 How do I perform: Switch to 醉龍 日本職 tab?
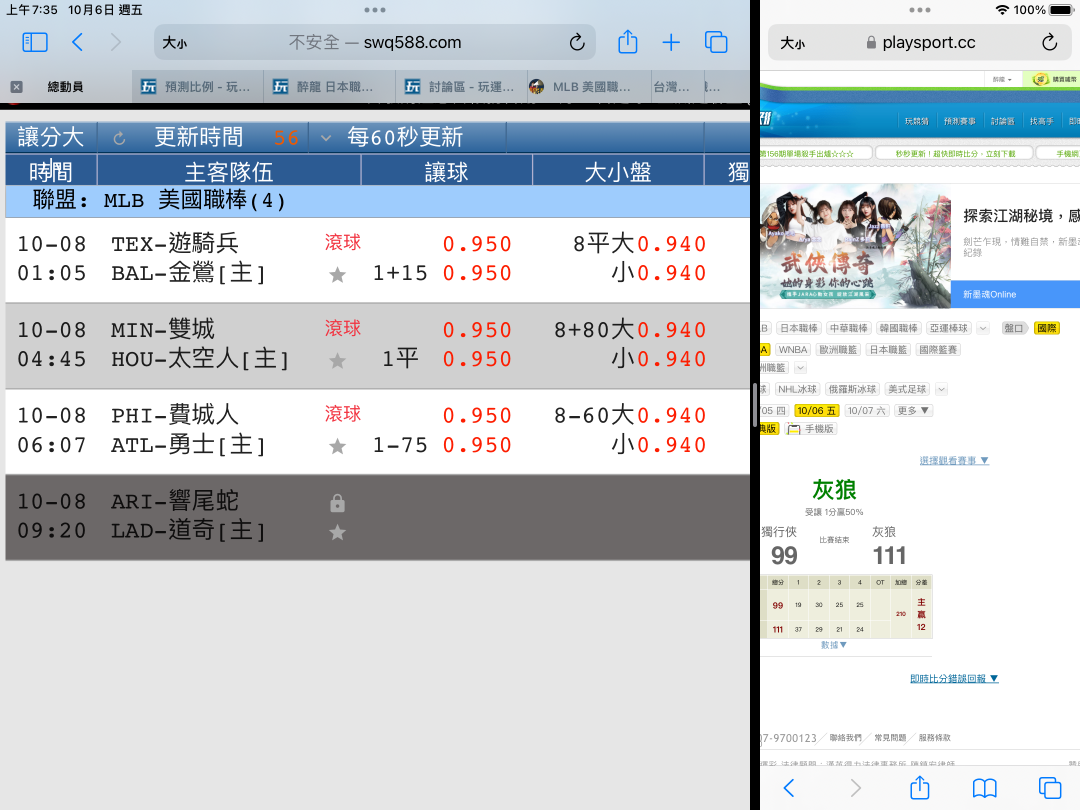[x=329, y=87]
